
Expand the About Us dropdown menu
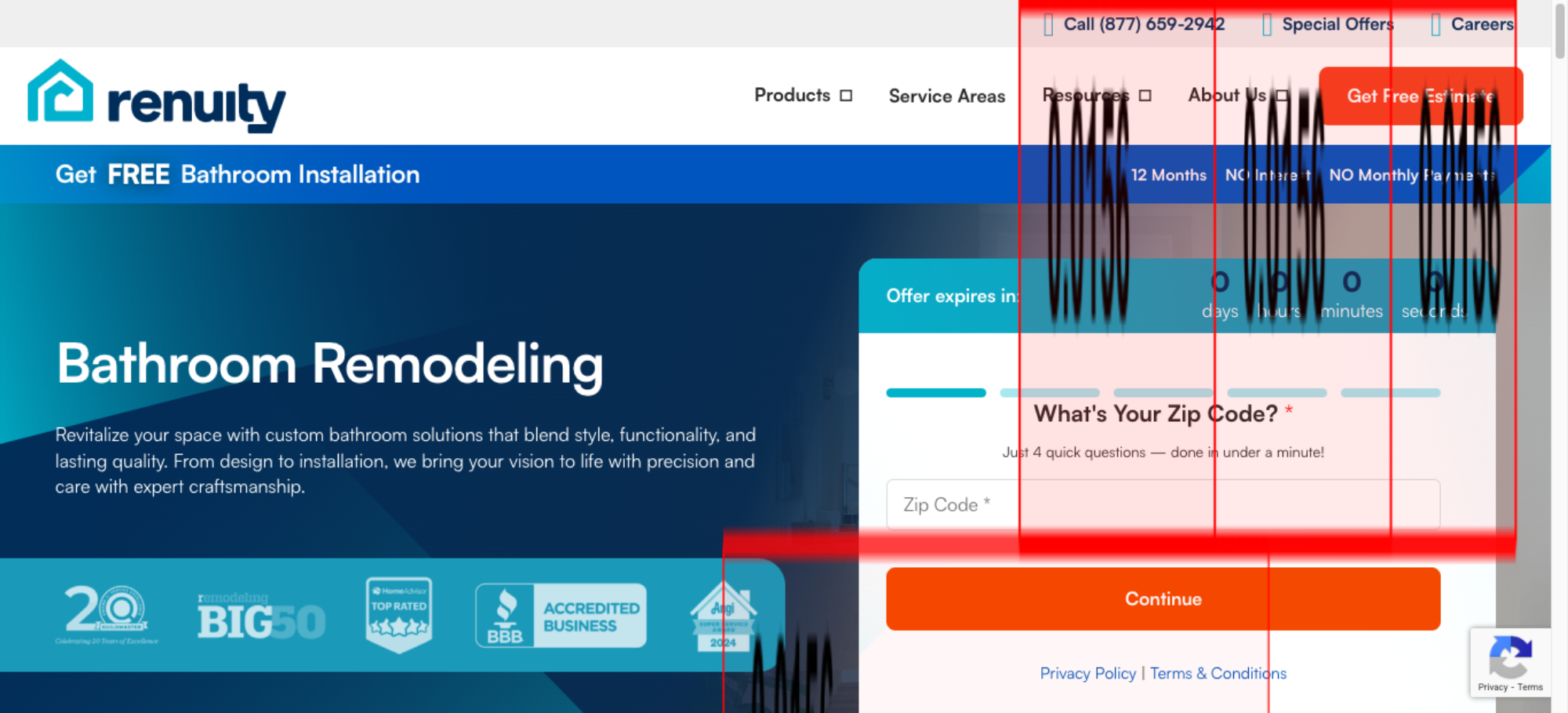(x=1238, y=96)
